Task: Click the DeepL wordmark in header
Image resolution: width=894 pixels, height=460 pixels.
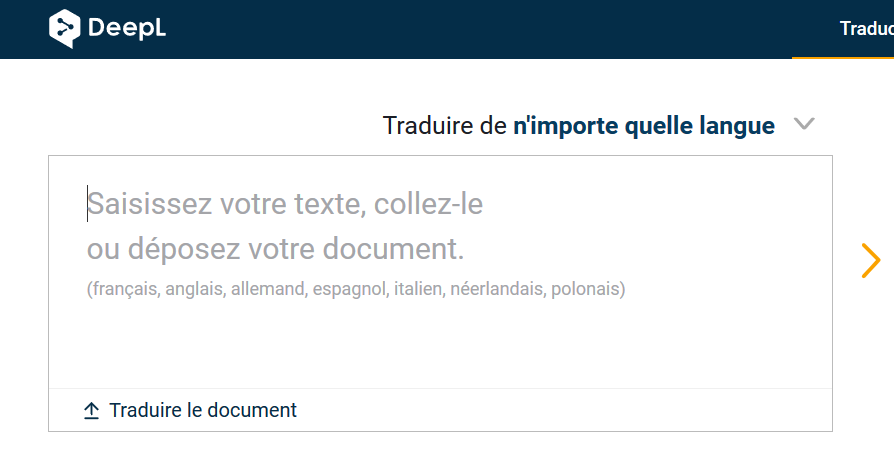Action: 126,28
